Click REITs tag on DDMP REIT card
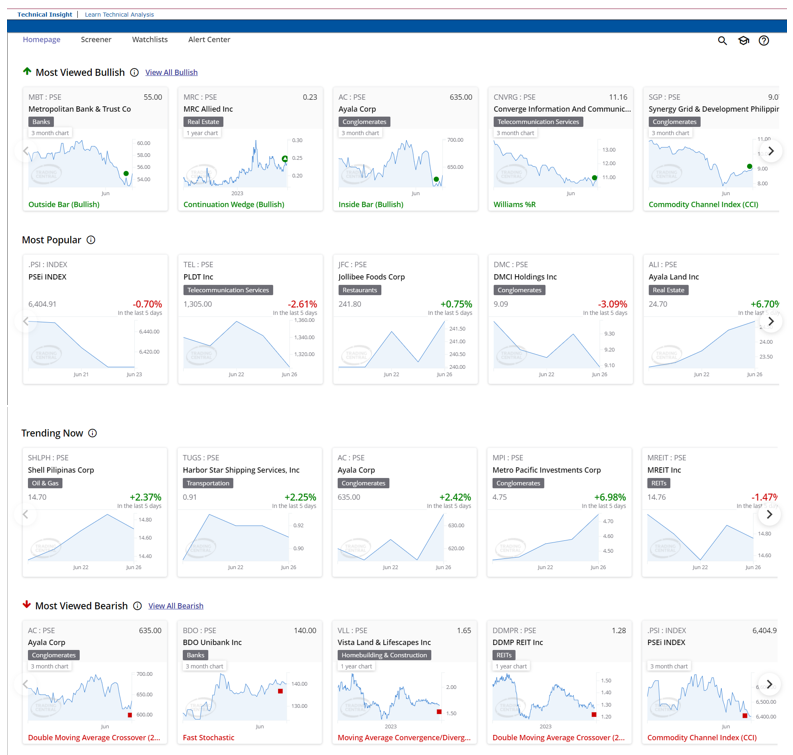Image resolution: width=793 pixels, height=755 pixels. pyautogui.click(x=504, y=655)
